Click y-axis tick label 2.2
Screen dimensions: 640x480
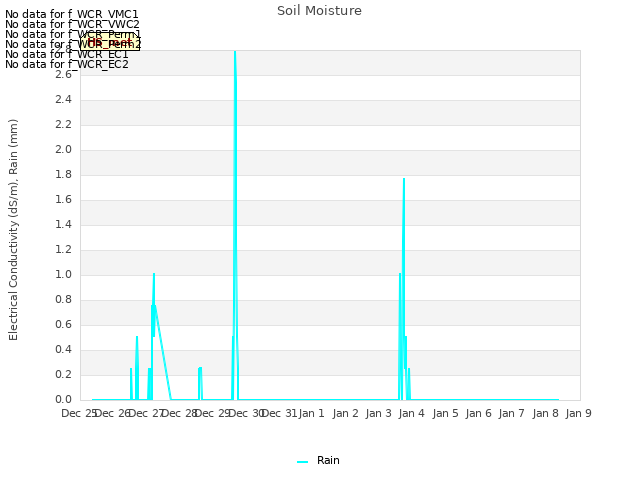(63, 124)
